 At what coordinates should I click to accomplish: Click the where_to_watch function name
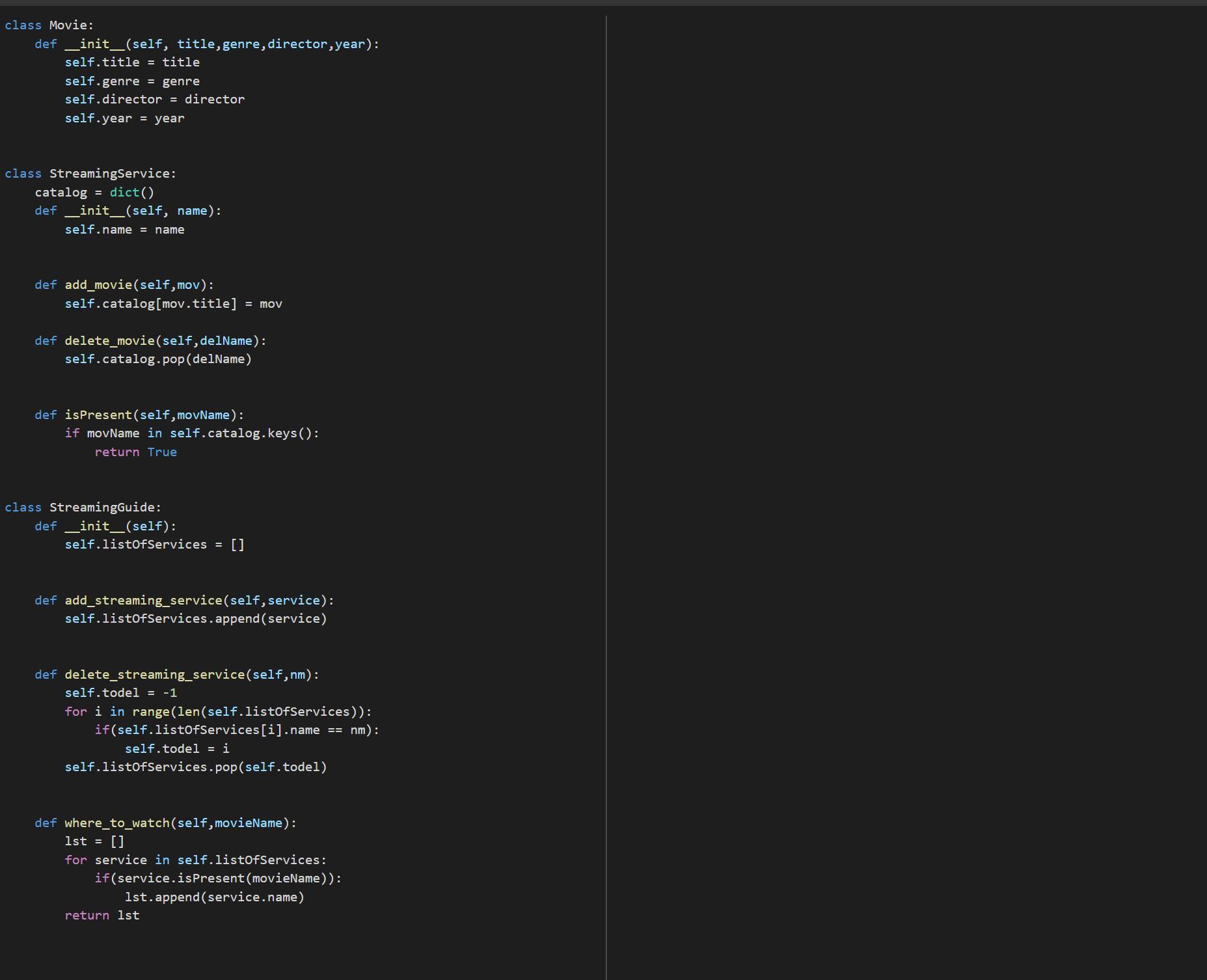(117, 823)
